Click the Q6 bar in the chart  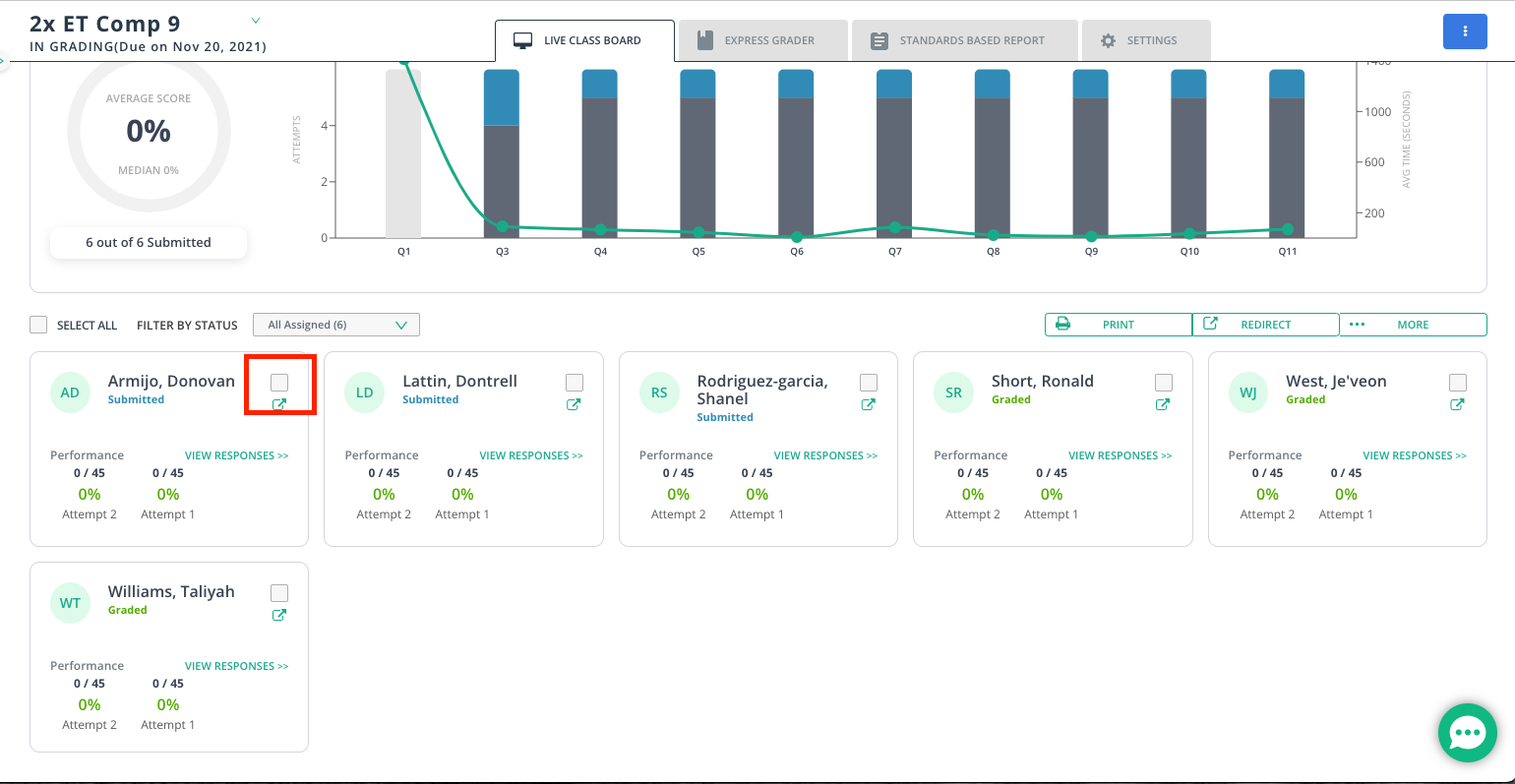tap(796, 153)
